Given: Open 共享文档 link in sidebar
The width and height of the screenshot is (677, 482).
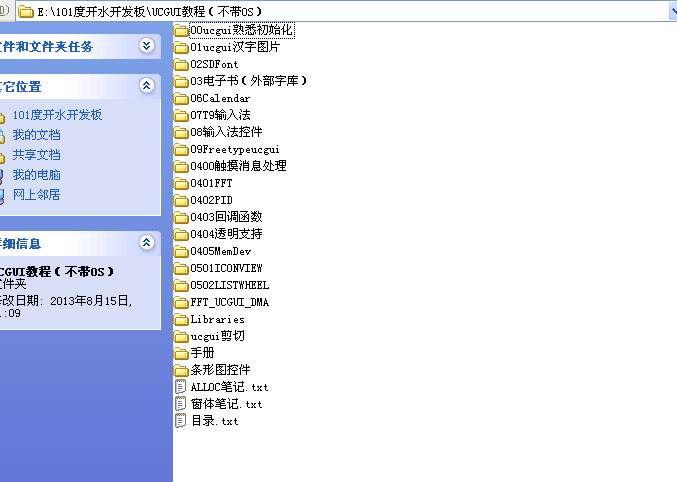Looking at the screenshot, I should pyautogui.click(x=36, y=155).
